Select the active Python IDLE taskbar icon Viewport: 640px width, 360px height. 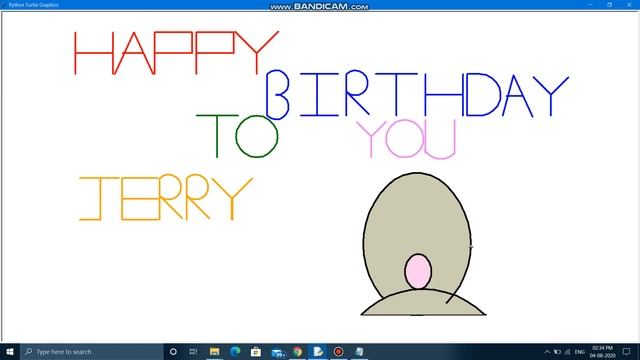coord(318,351)
